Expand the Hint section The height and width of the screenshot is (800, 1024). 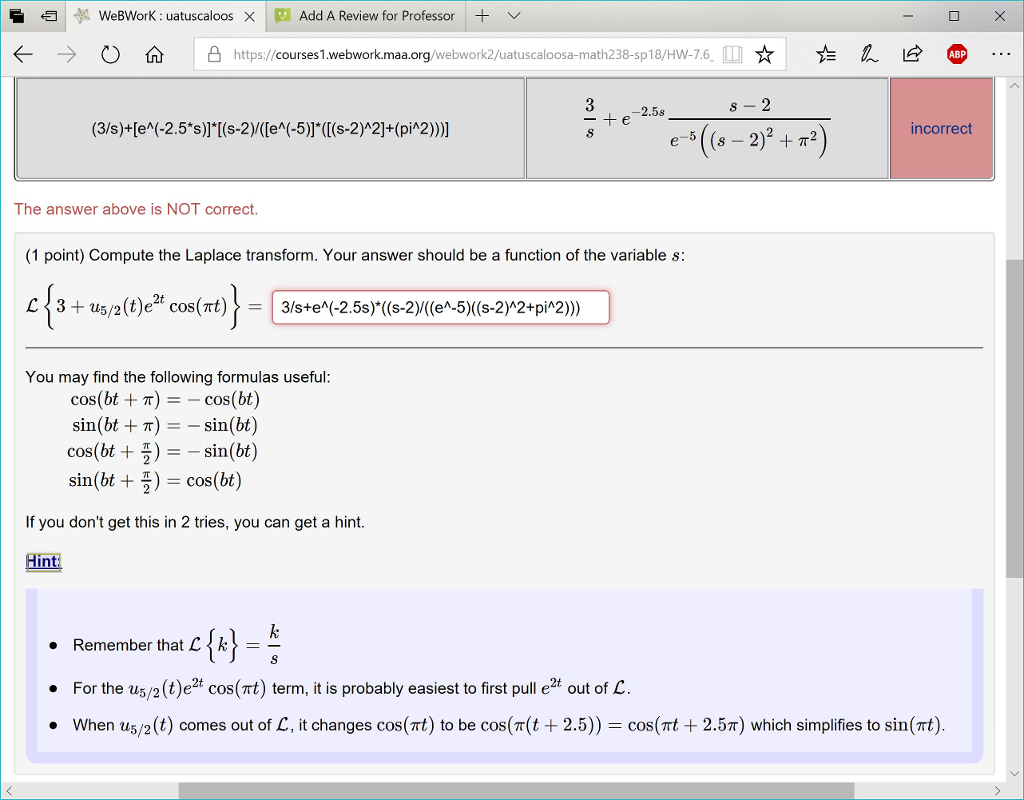(x=42, y=561)
